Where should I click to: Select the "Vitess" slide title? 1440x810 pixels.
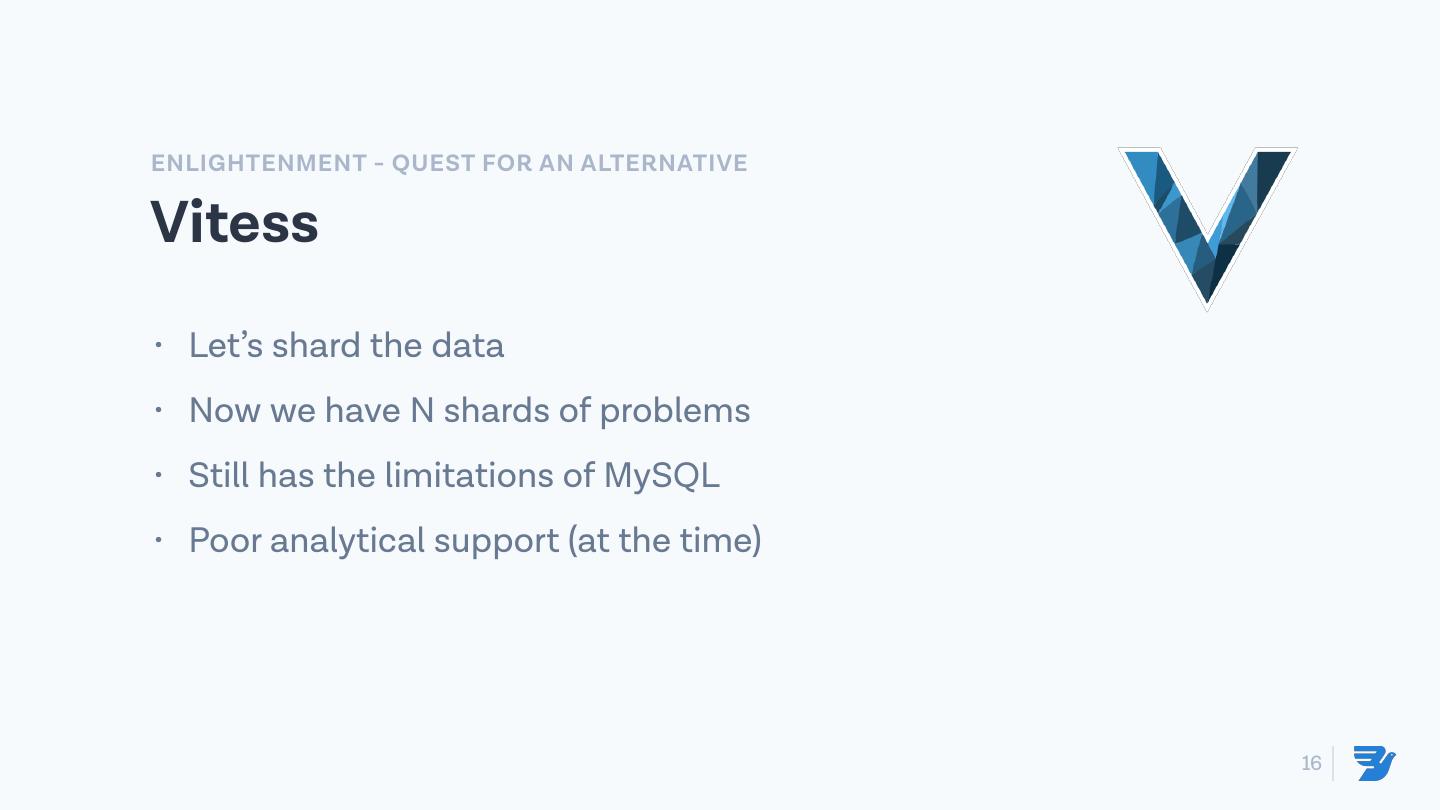point(235,222)
